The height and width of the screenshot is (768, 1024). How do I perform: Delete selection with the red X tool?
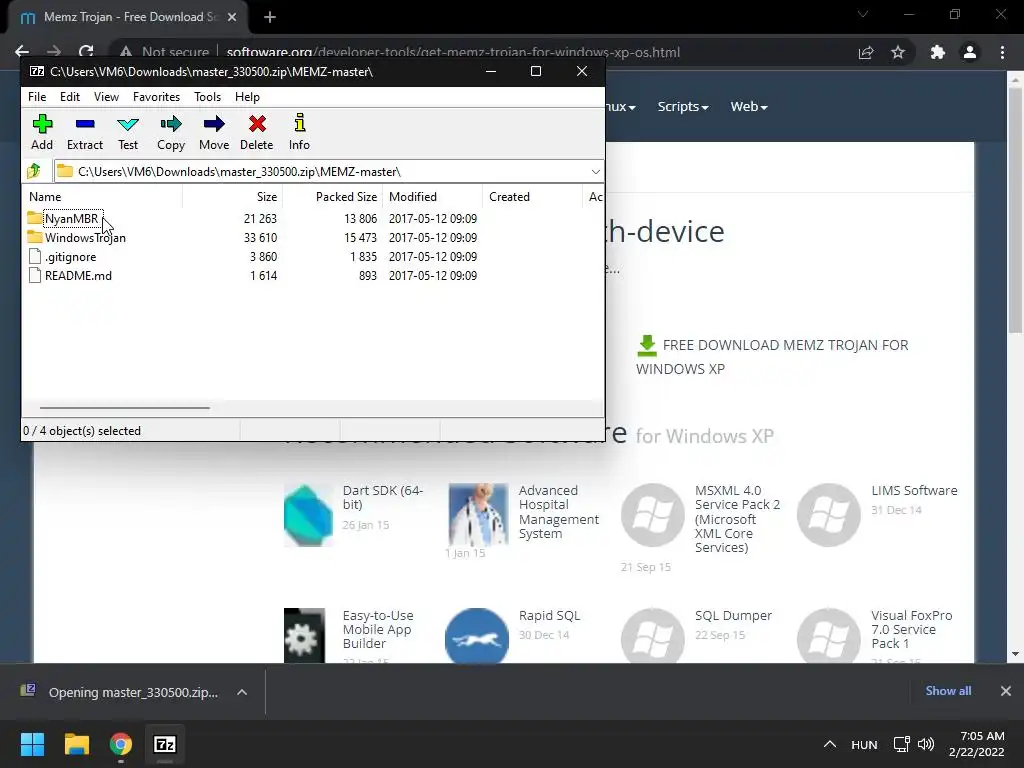pos(257,132)
